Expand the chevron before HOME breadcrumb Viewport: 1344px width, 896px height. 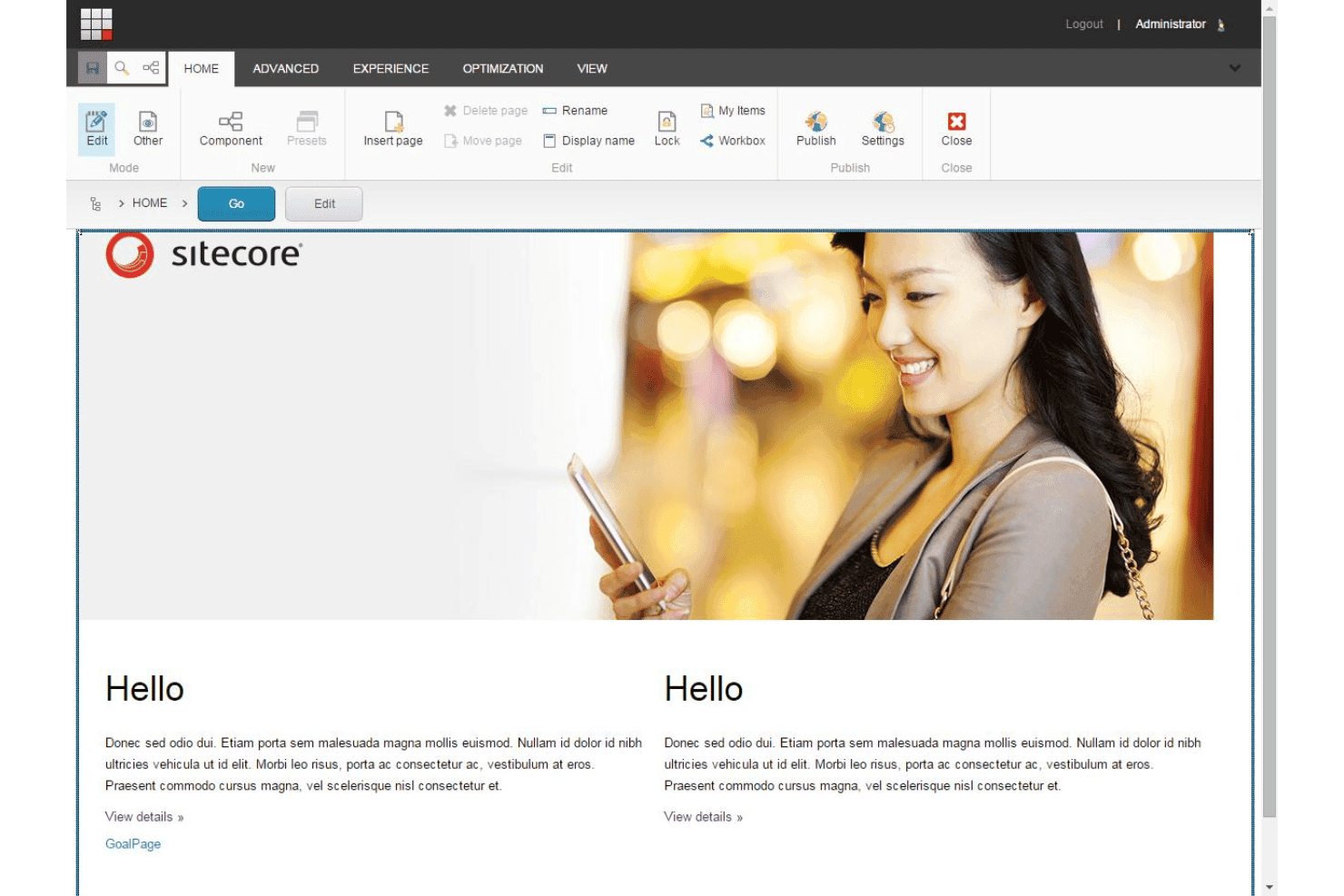tap(121, 203)
